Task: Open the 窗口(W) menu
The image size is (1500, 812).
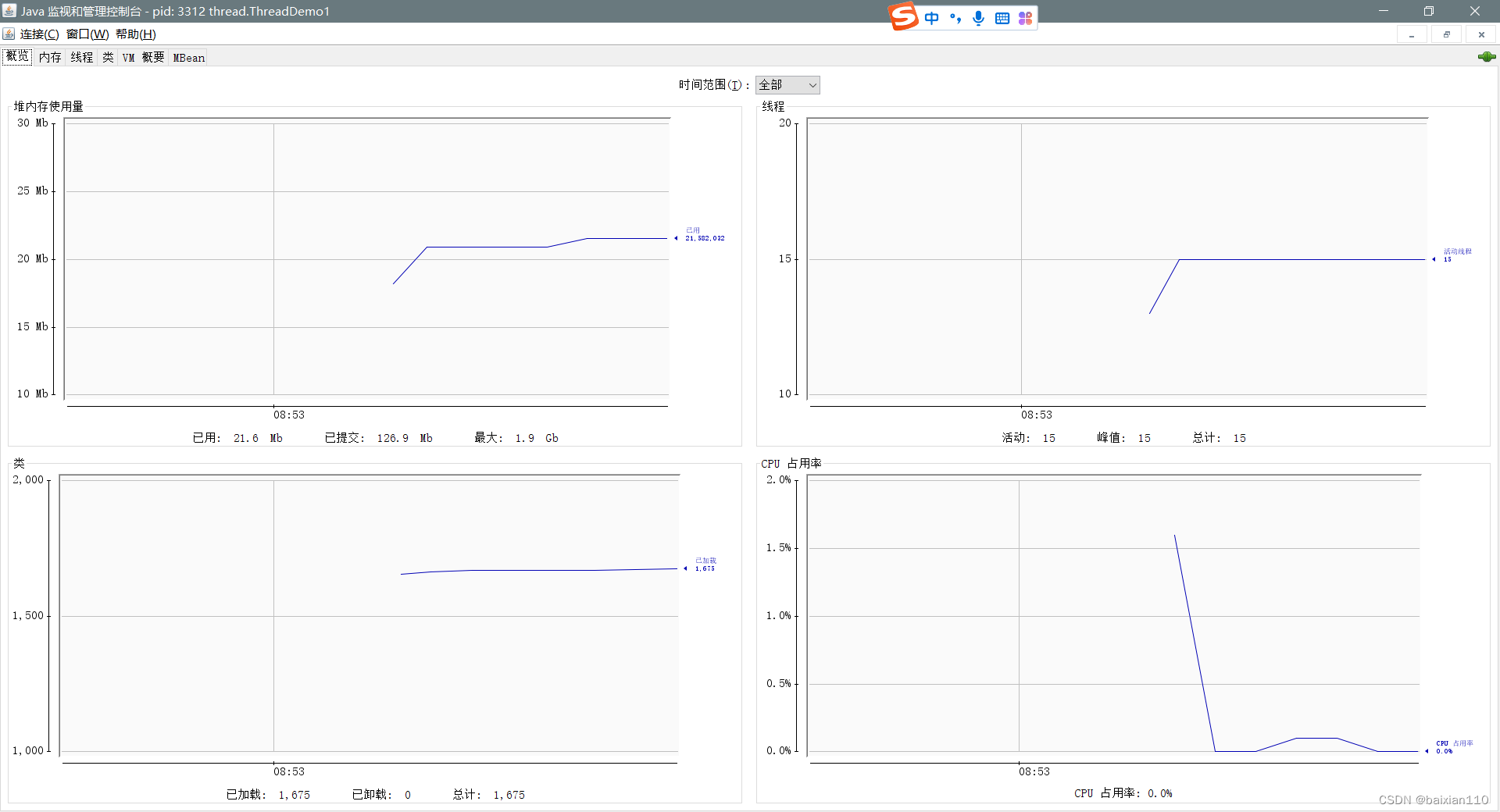Action: (87, 34)
